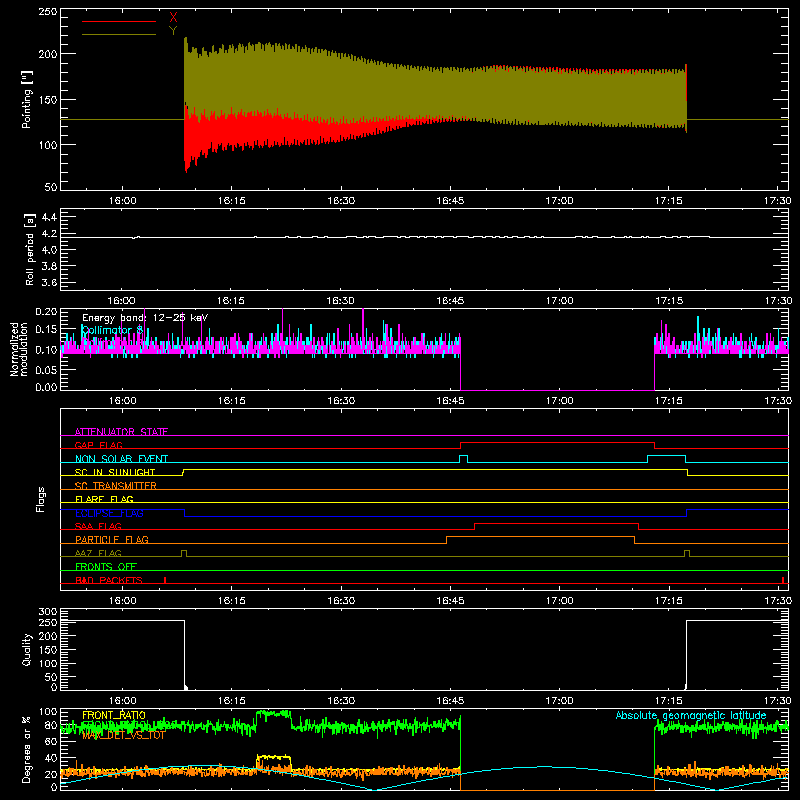Click the 'Degrees or %' axis title

tap(27, 749)
